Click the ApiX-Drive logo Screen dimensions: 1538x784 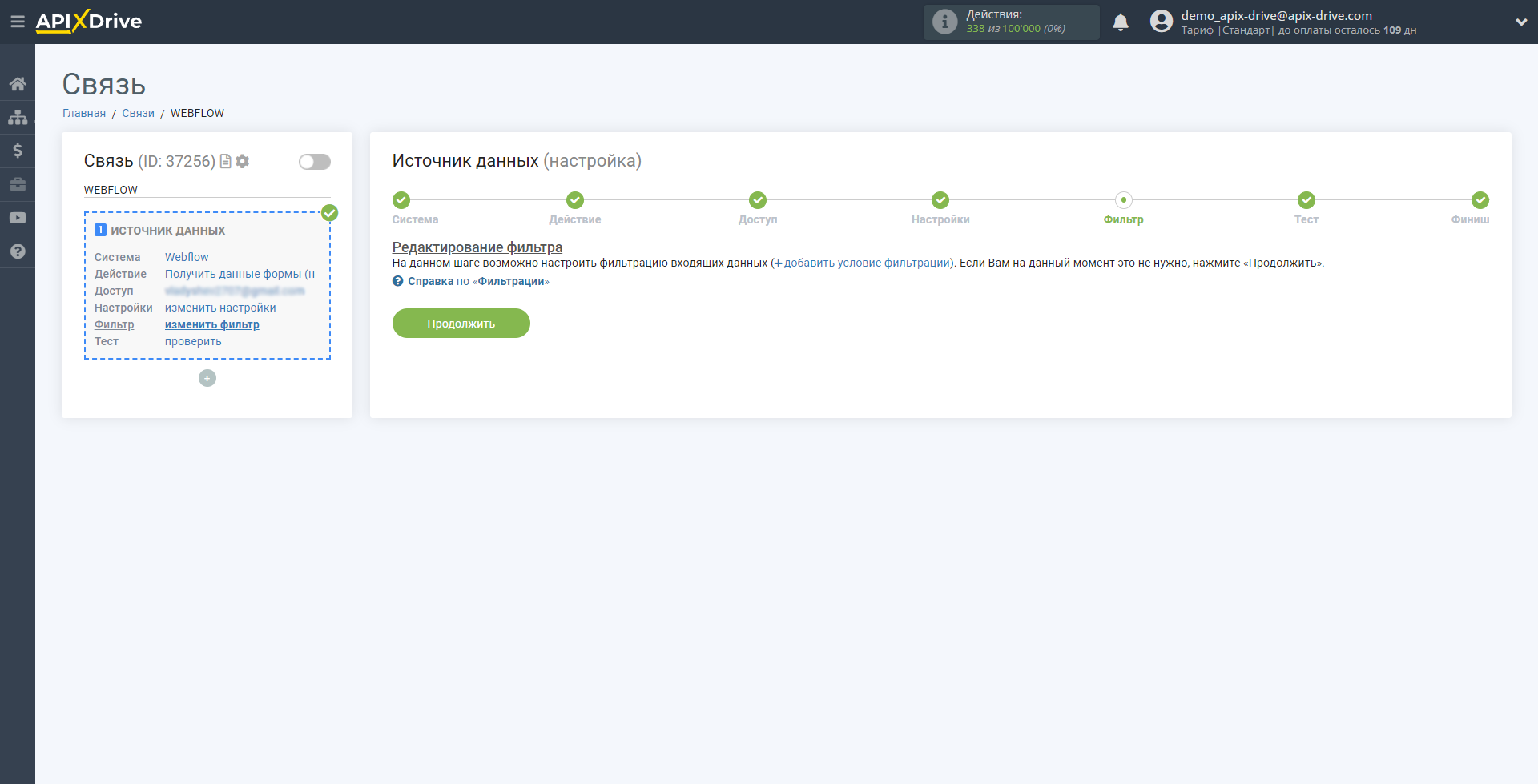click(x=89, y=22)
